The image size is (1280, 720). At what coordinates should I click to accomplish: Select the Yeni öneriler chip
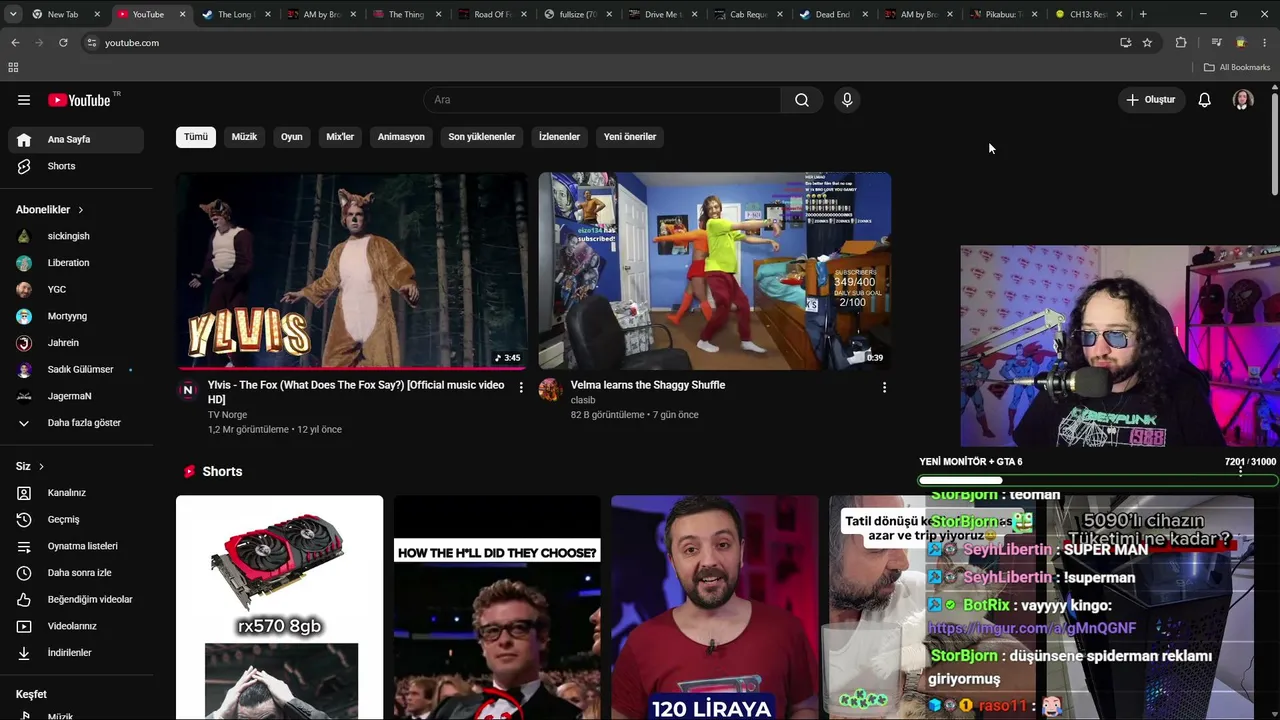(x=630, y=137)
